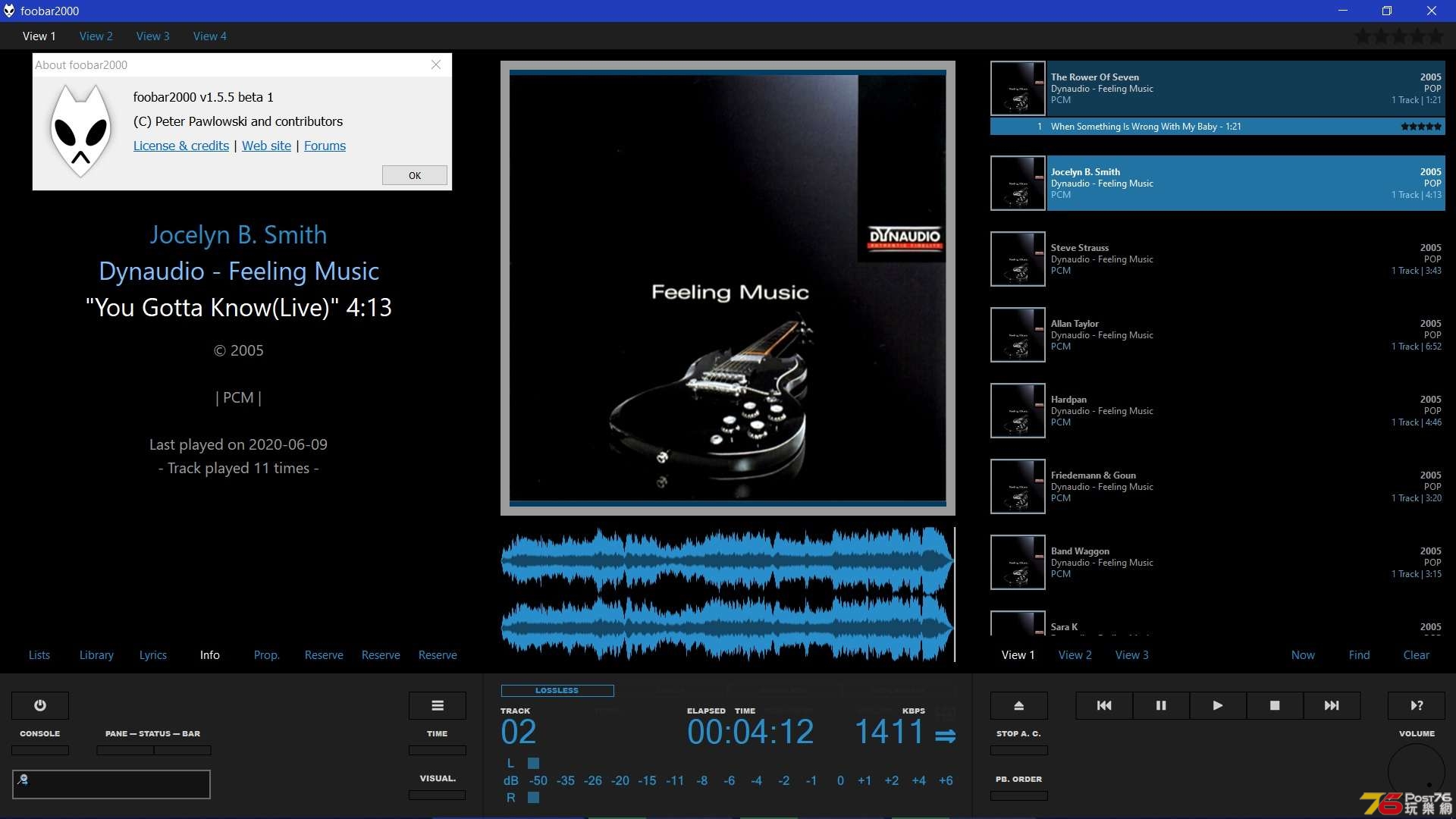1456x819 pixels.
Task: Click the Steve Strauss album thumbnail
Action: [1018, 259]
